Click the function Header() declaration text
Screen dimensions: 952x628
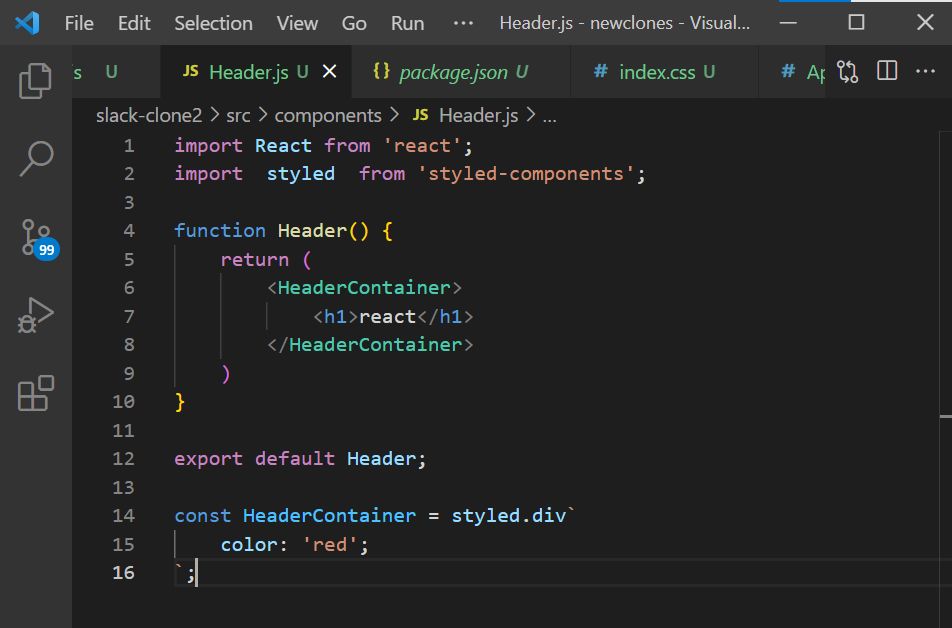pyautogui.click(x=271, y=231)
